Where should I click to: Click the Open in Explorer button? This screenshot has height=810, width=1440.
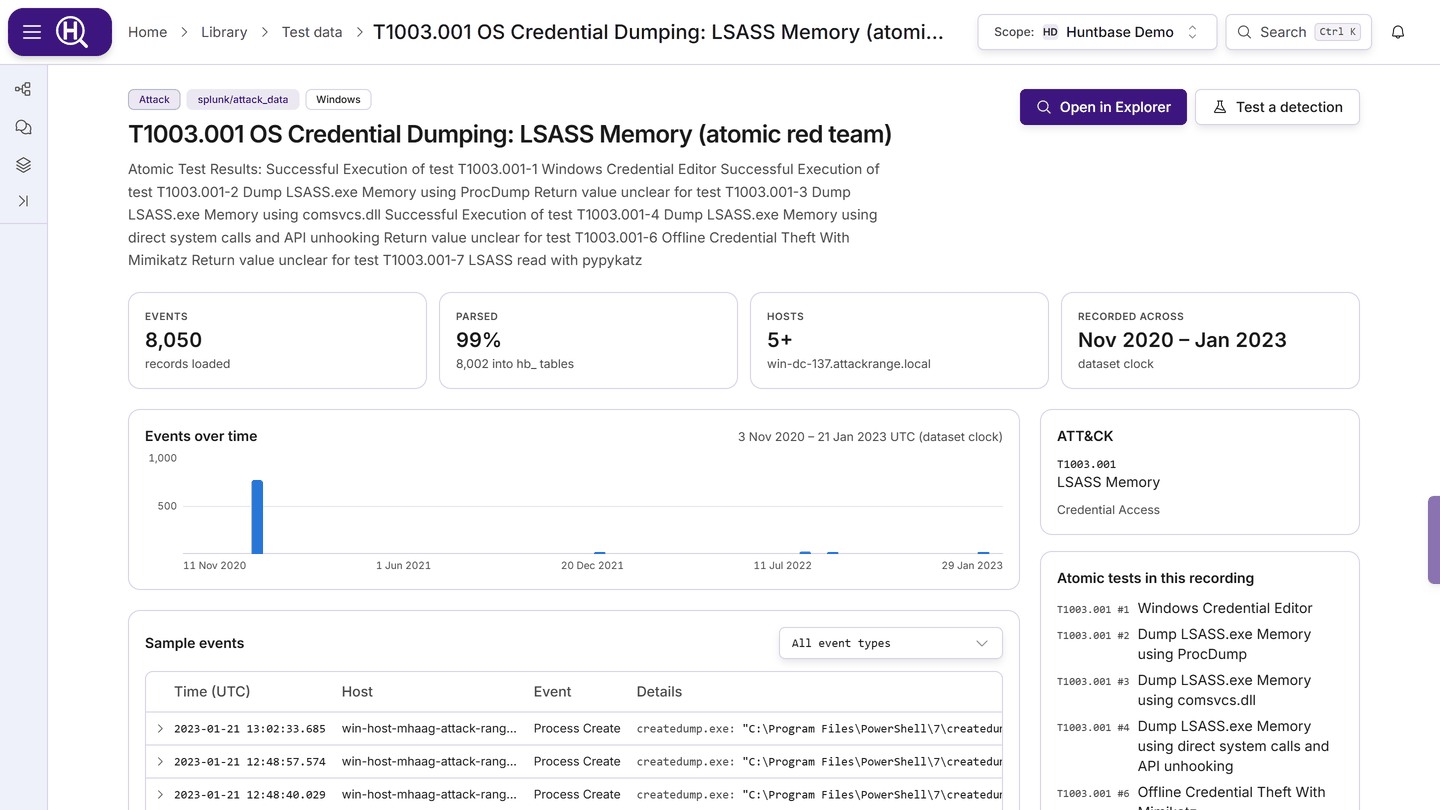tap(1103, 107)
